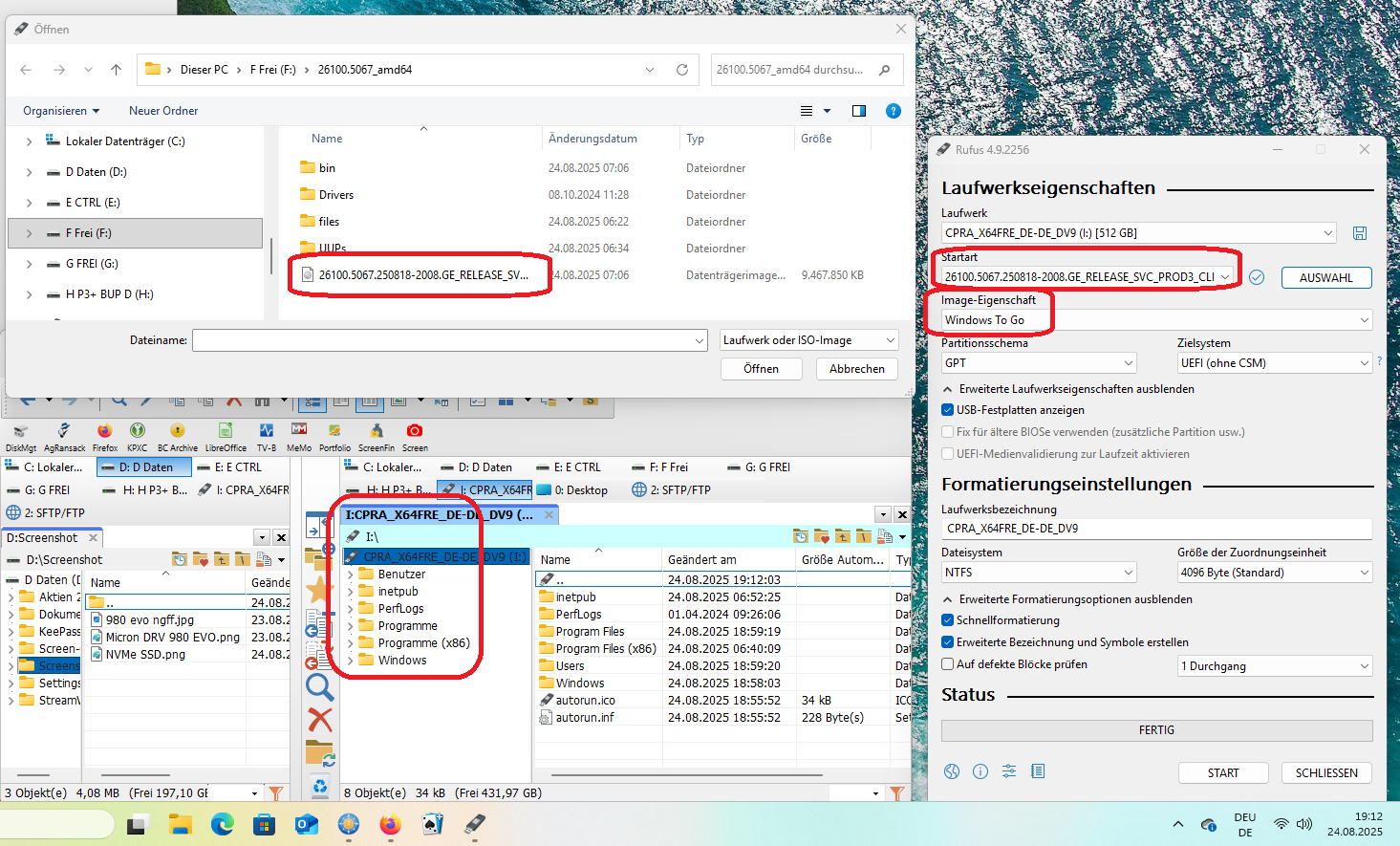The width and height of the screenshot is (1400, 846).
Task: Click the Rufus save-drive-image disk icon
Action: (1360, 233)
